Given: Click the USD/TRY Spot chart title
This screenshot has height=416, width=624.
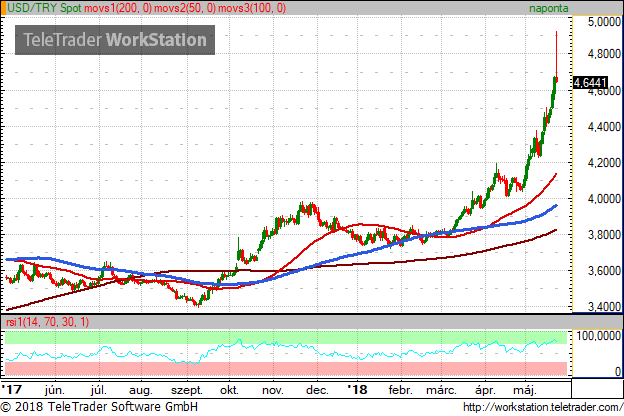Looking at the screenshot, I should coord(45,8).
